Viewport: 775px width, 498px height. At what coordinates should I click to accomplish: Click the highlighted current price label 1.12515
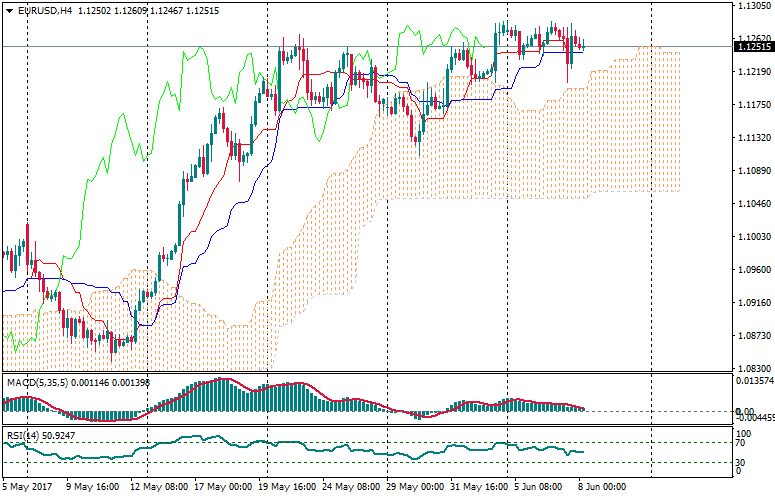(x=750, y=46)
